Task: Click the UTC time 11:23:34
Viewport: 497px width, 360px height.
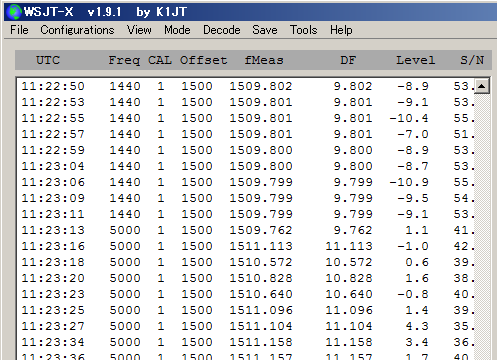Action: [53, 342]
